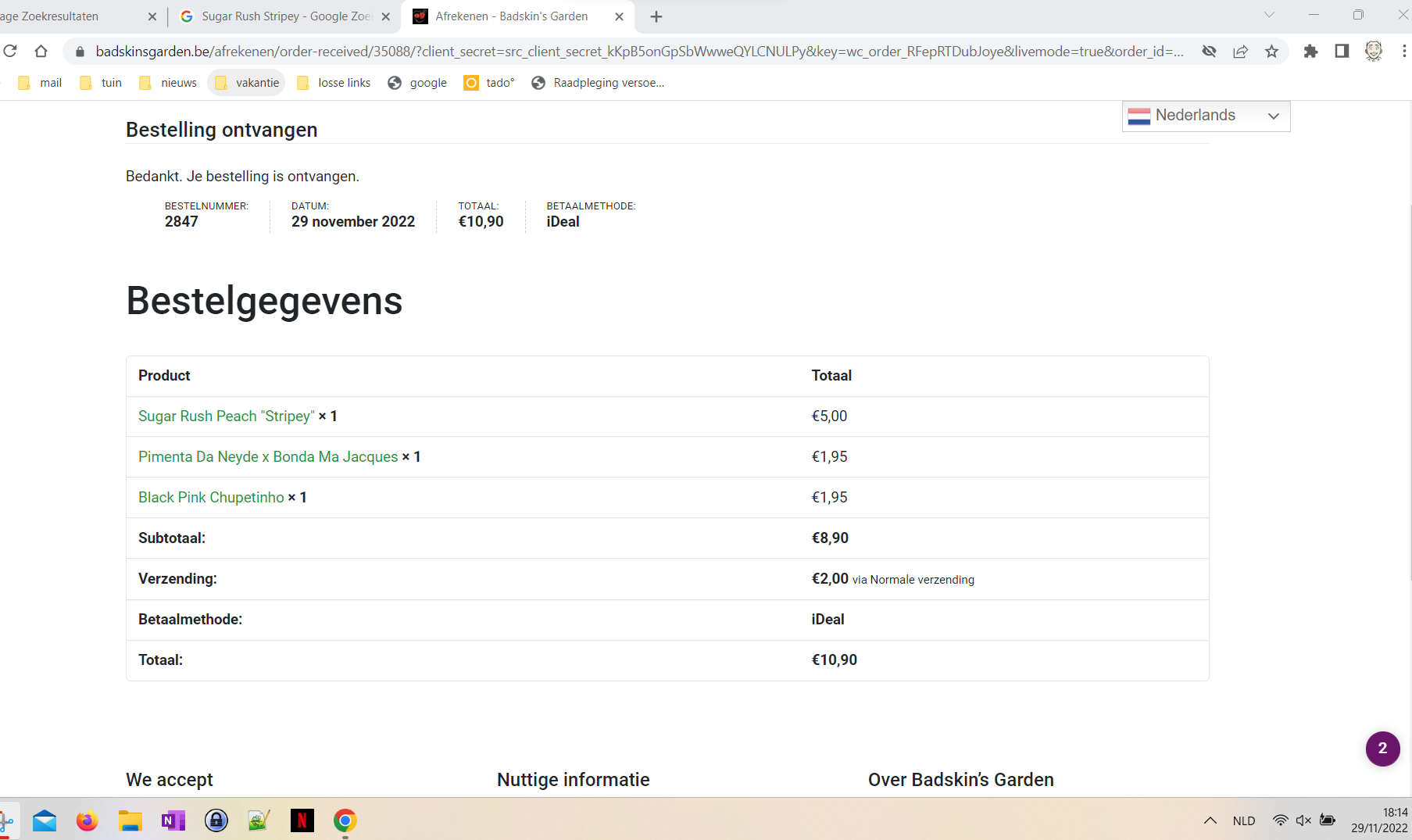Click the order number 2847
The image size is (1412, 840).
(181, 222)
